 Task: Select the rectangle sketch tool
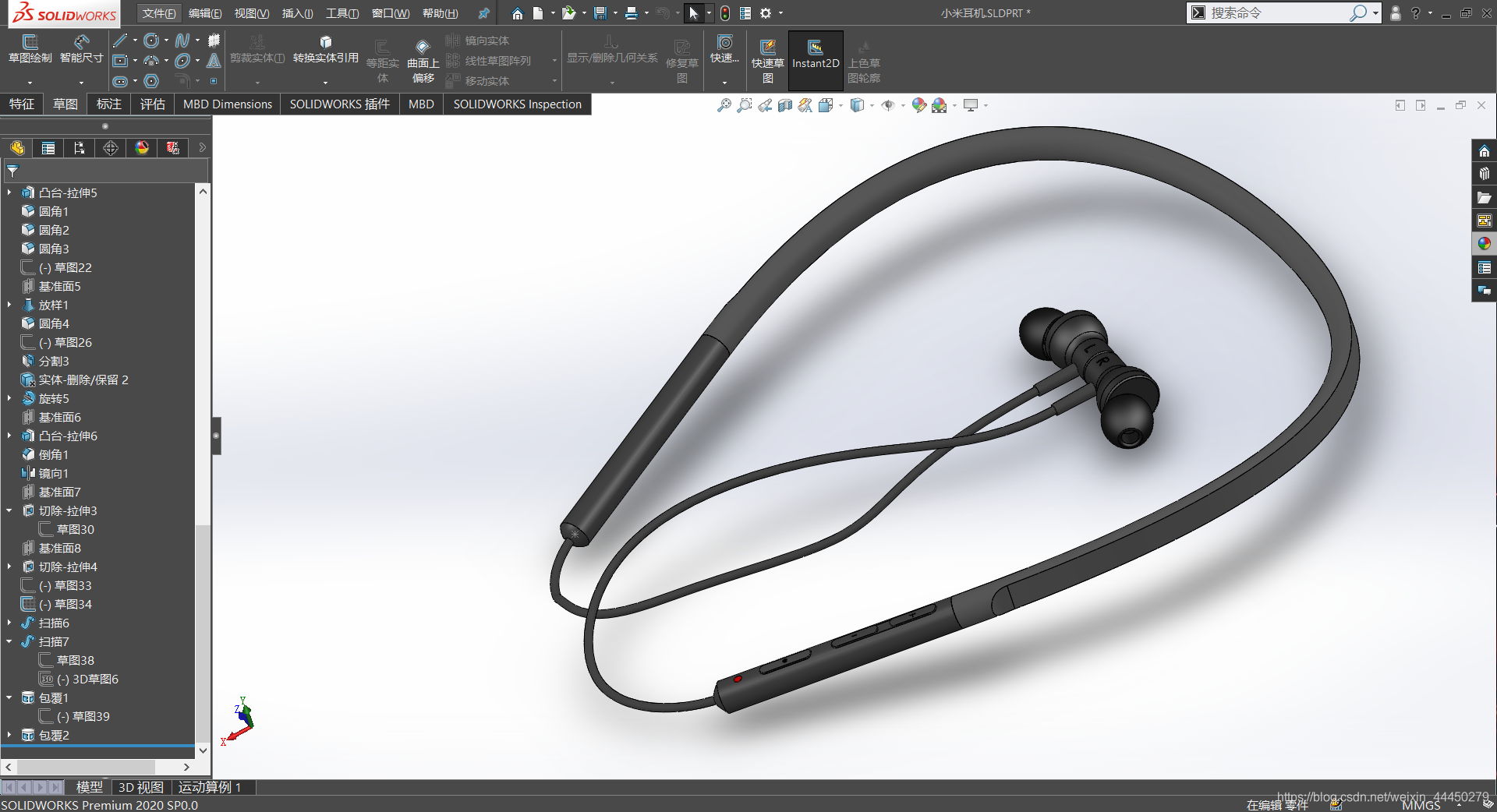click(x=120, y=61)
